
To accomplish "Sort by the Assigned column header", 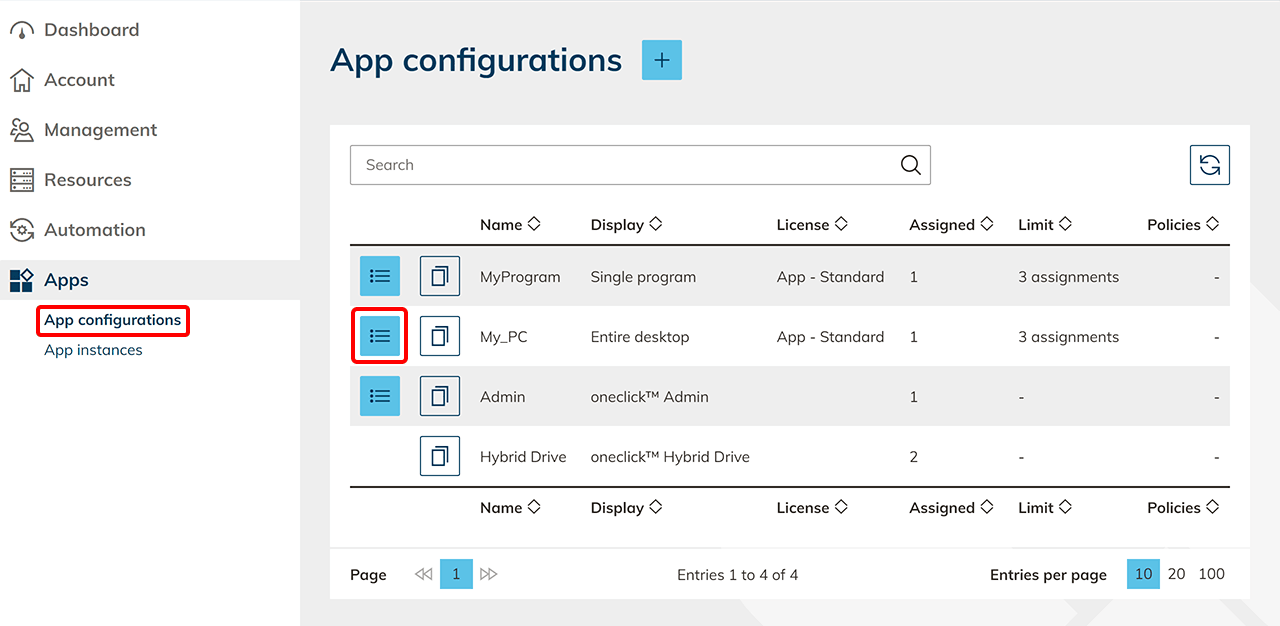I will click(x=950, y=225).
